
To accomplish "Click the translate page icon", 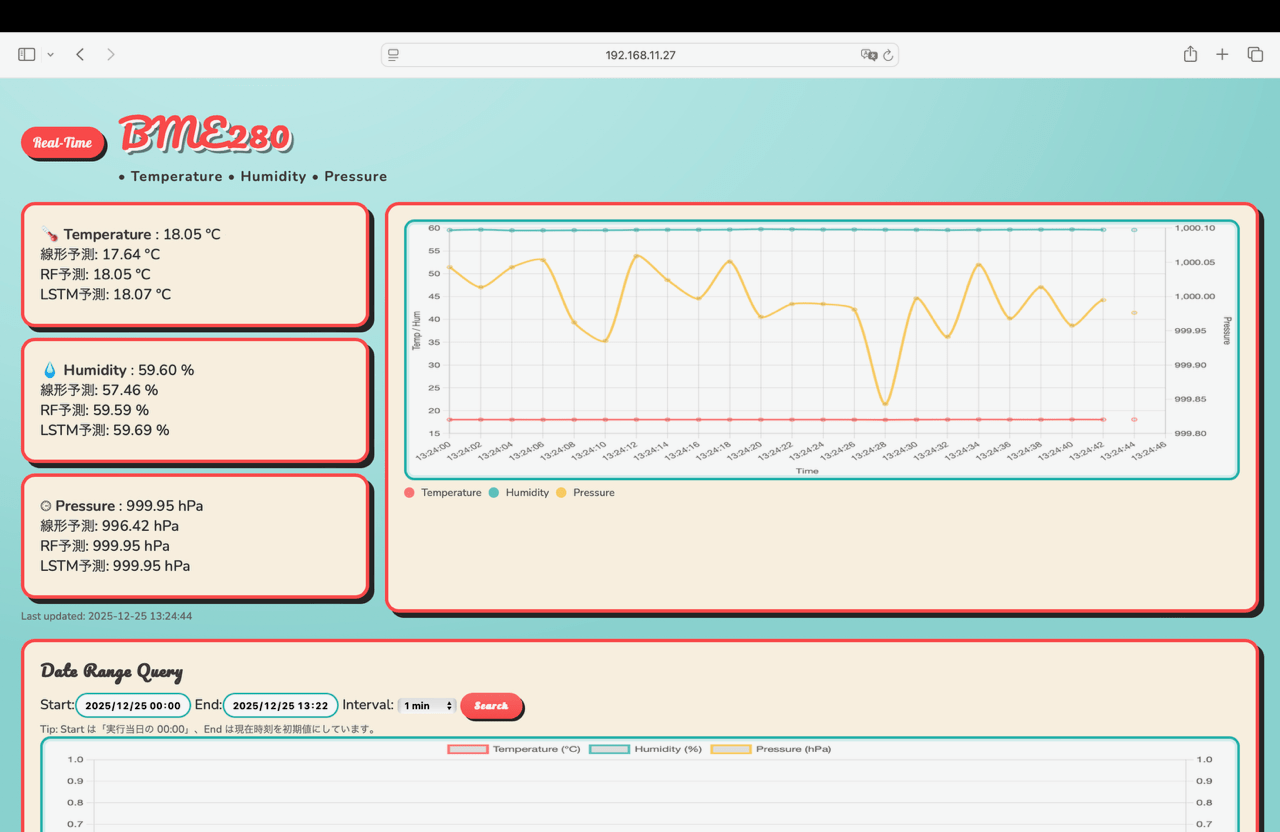I will tap(868, 55).
